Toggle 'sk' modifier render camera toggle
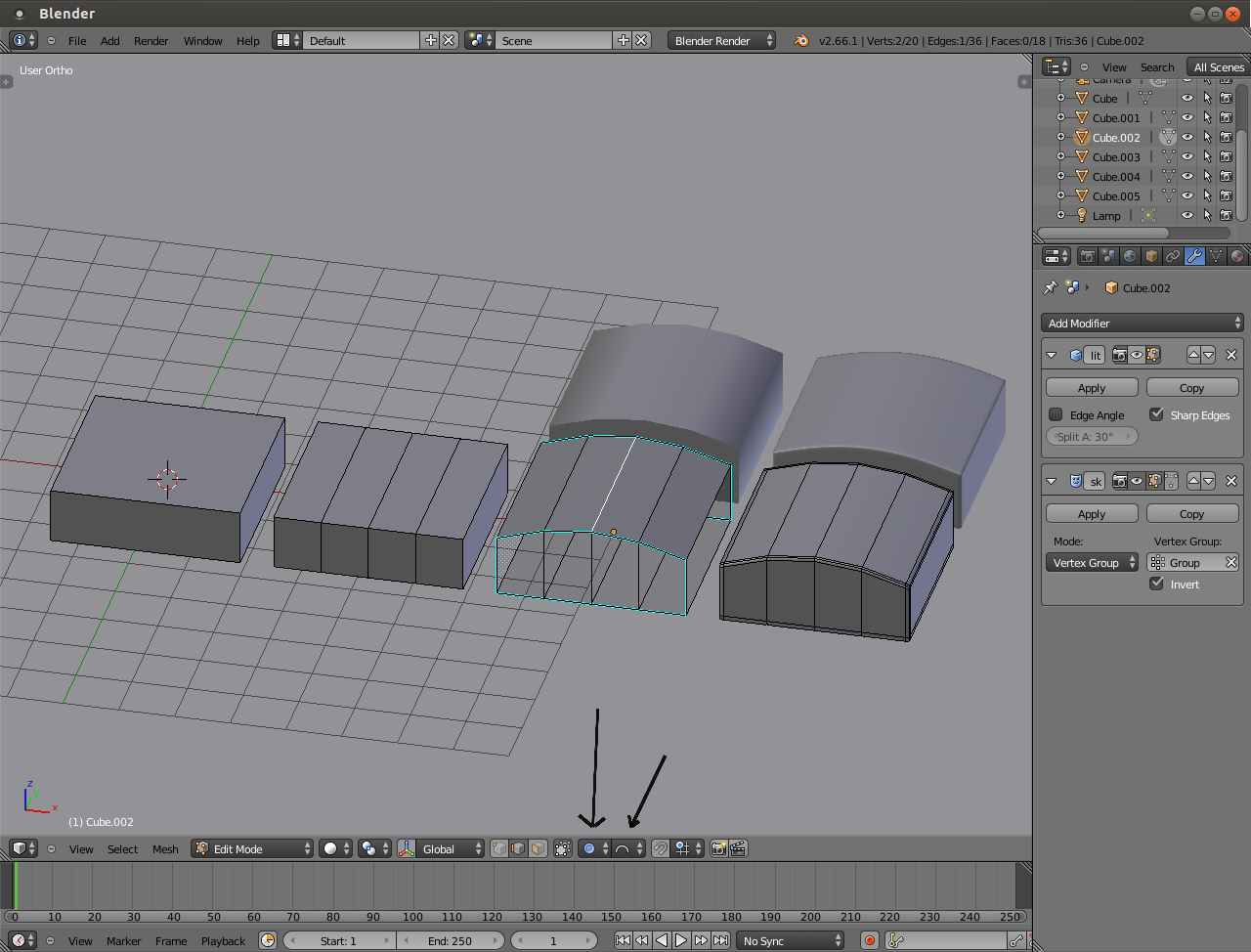 (1120, 481)
